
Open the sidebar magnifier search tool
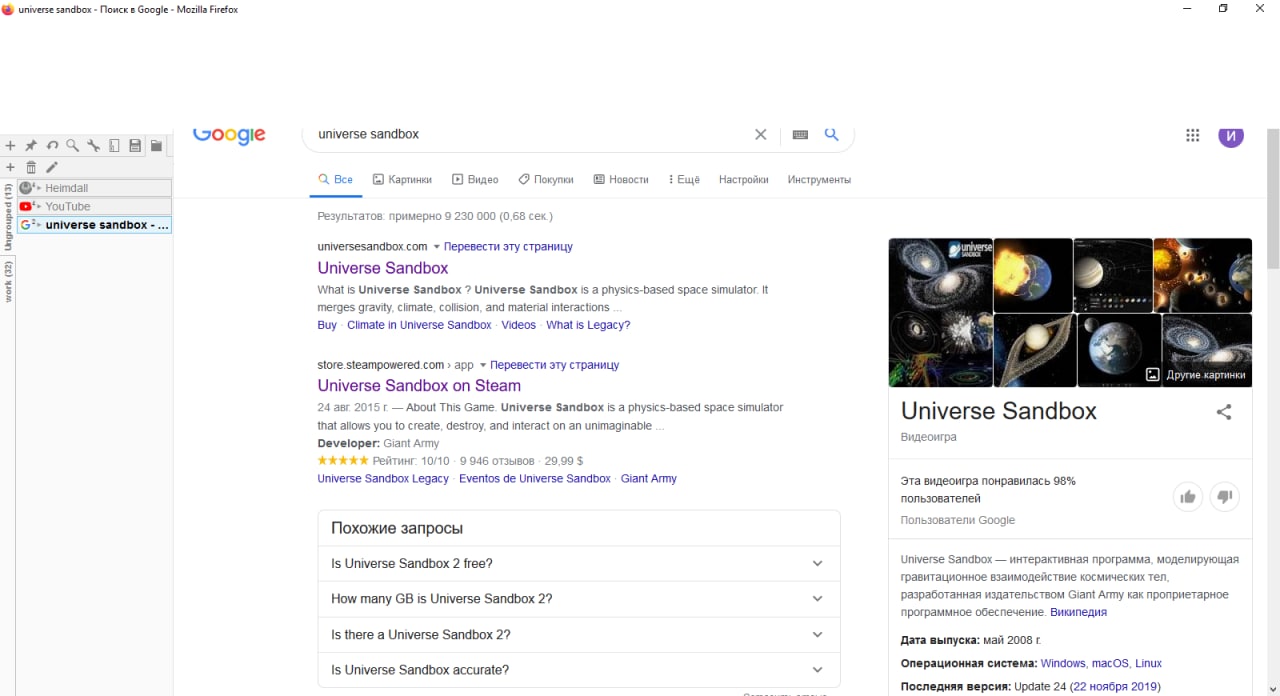72,146
